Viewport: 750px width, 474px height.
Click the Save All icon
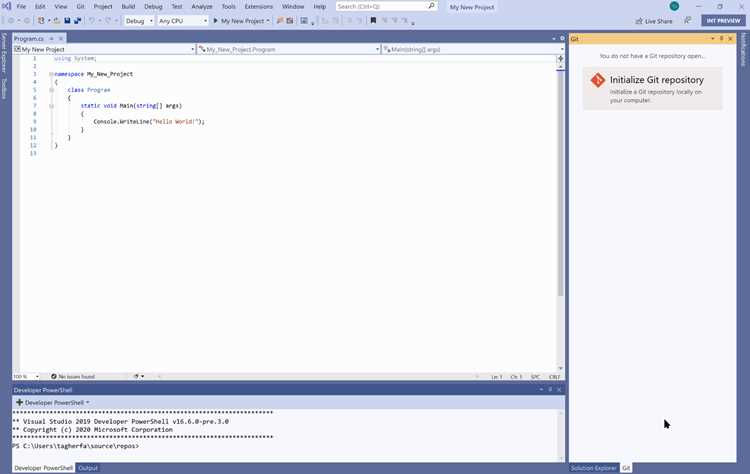[x=77, y=21]
